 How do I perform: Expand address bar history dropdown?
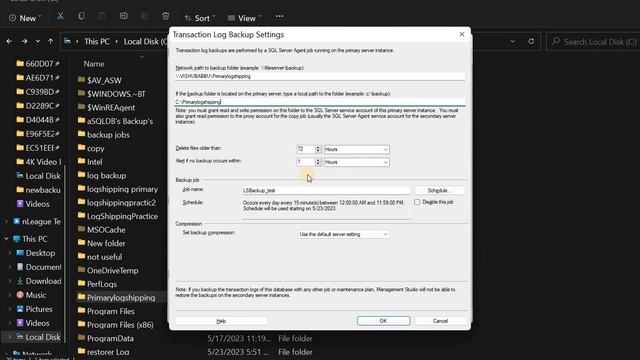tap(513, 41)
